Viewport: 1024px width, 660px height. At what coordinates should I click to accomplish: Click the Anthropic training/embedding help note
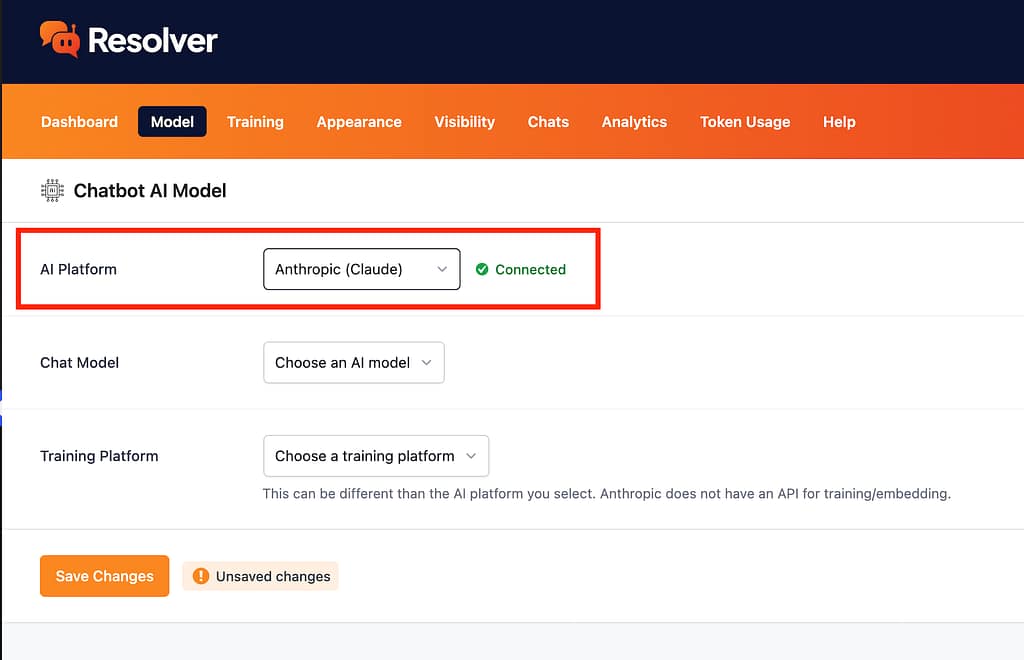coord(607,494)
